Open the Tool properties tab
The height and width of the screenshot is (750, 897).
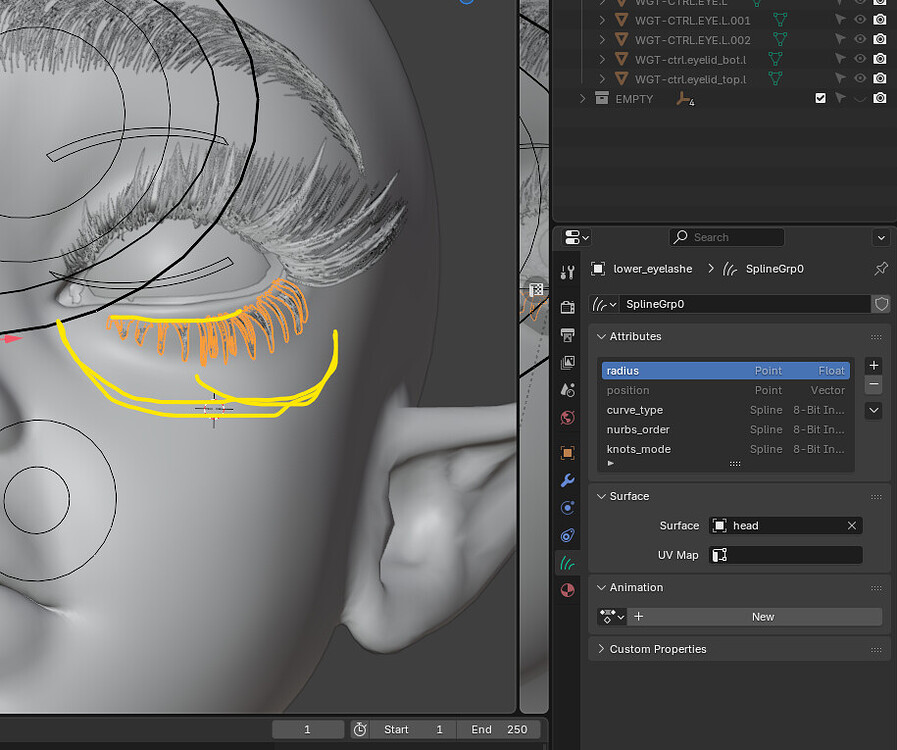tap(567, 273)
